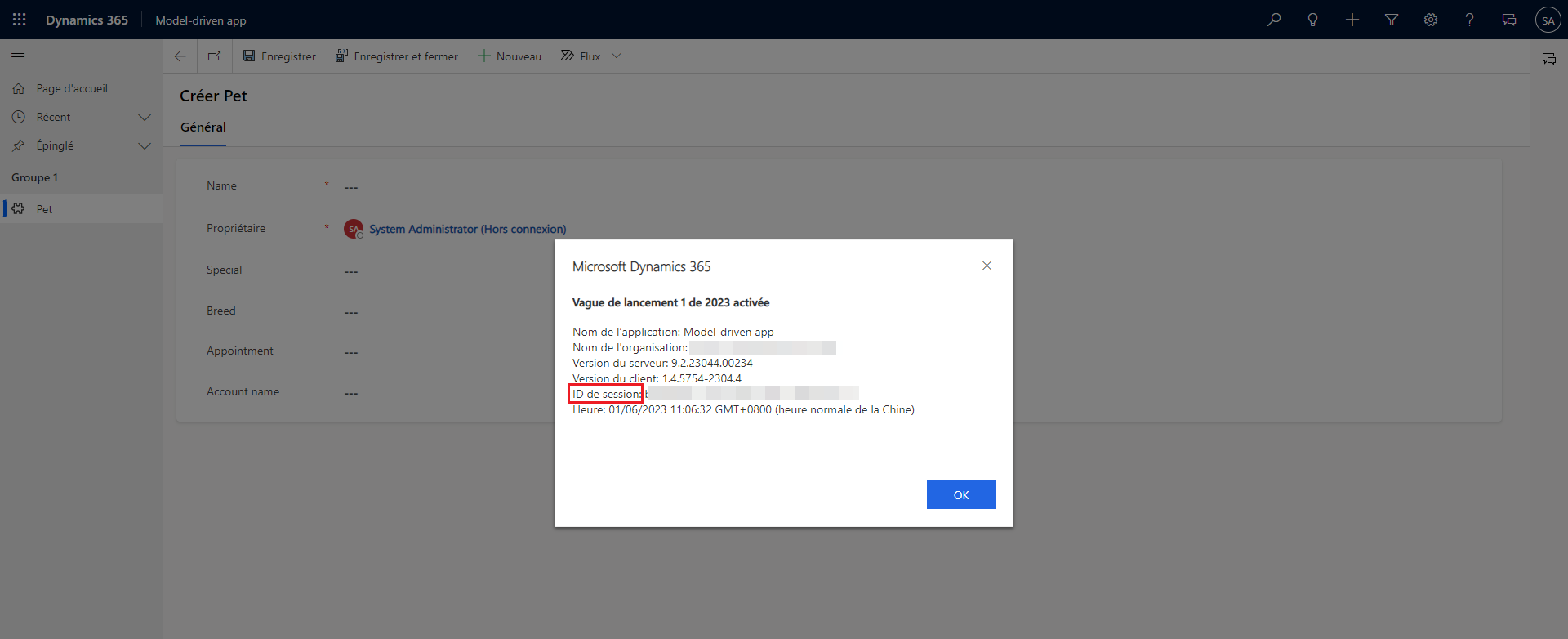Image resolution: width=1568 pixels, height=639 pixels.
Task: Click the side pane chat icon on the right
Action: pyautogui.click(x=1549, y=59)
